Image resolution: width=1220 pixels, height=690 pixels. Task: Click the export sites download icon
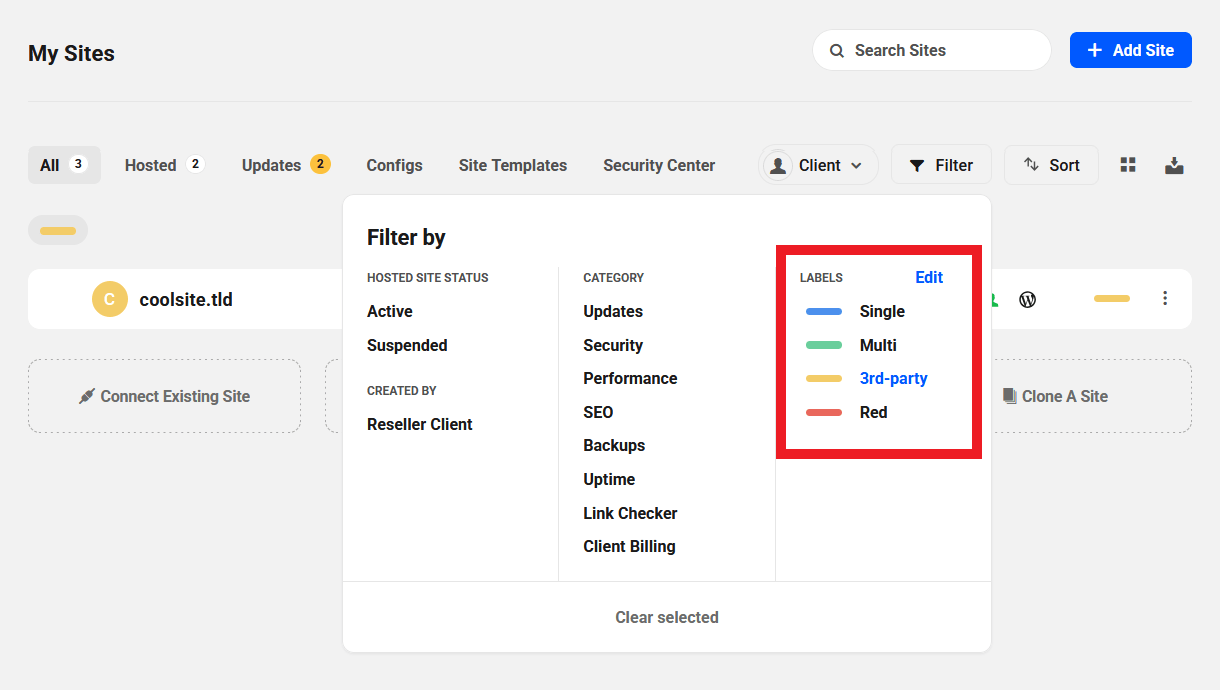tap(1174, 165)
